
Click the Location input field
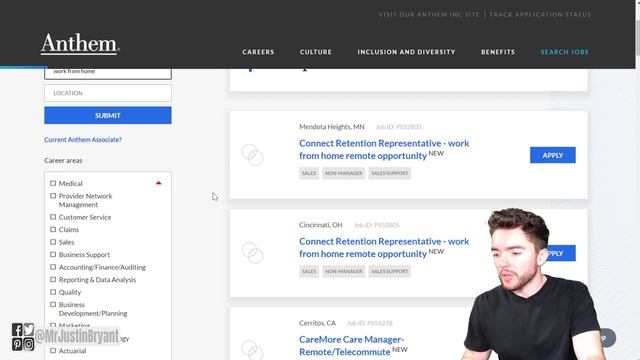(108, 93)
